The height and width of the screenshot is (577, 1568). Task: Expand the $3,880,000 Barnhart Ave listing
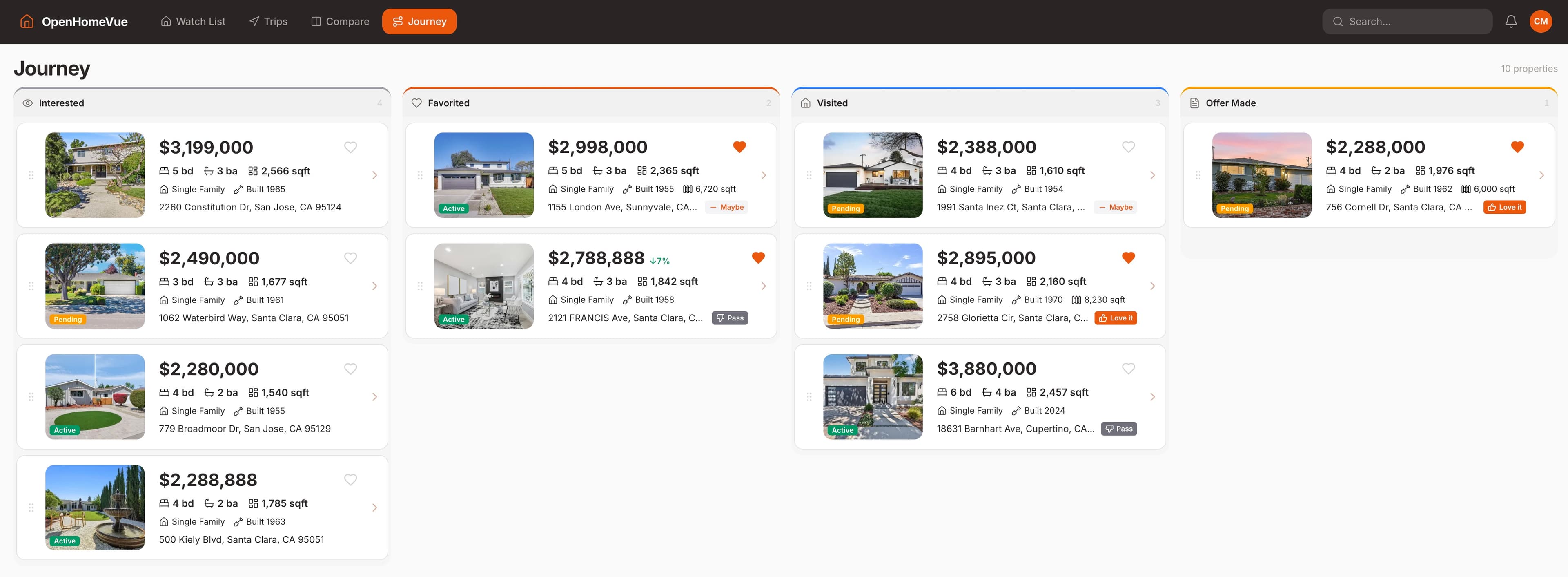click(x=1153, y=397)
